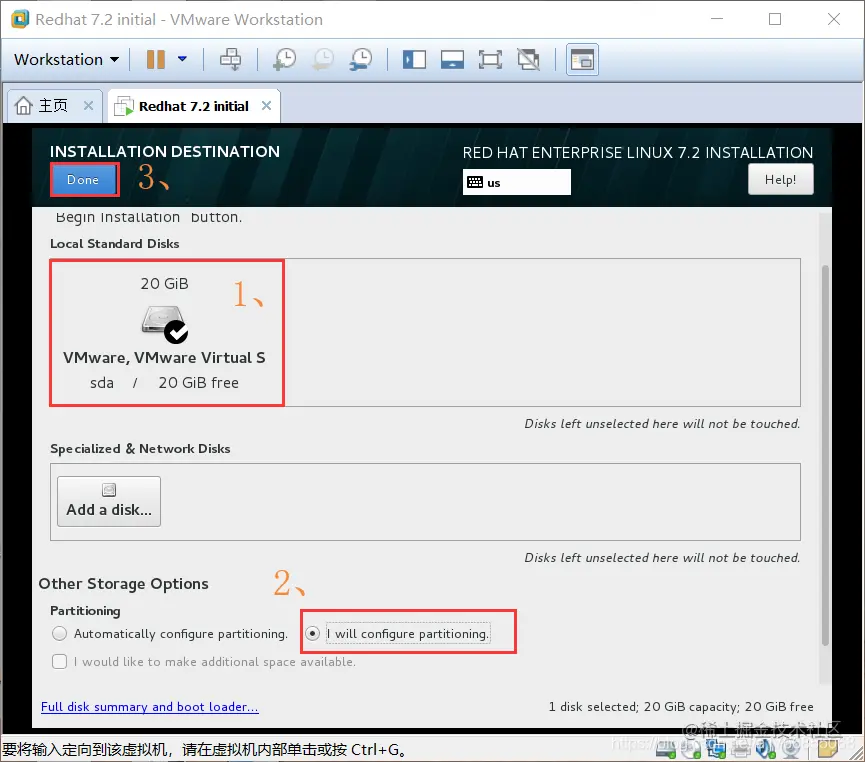Click the console view icon

[x=582, y=59]
